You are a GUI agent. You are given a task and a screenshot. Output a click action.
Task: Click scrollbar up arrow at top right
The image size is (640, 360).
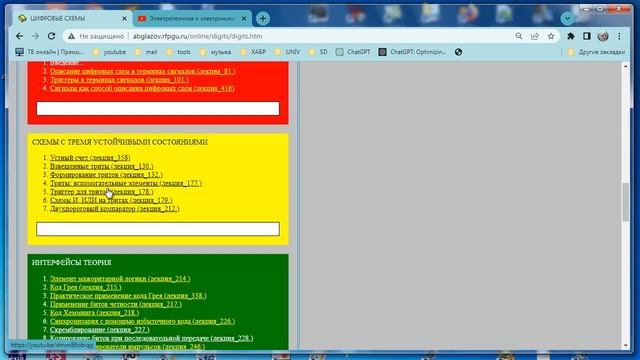626,65
